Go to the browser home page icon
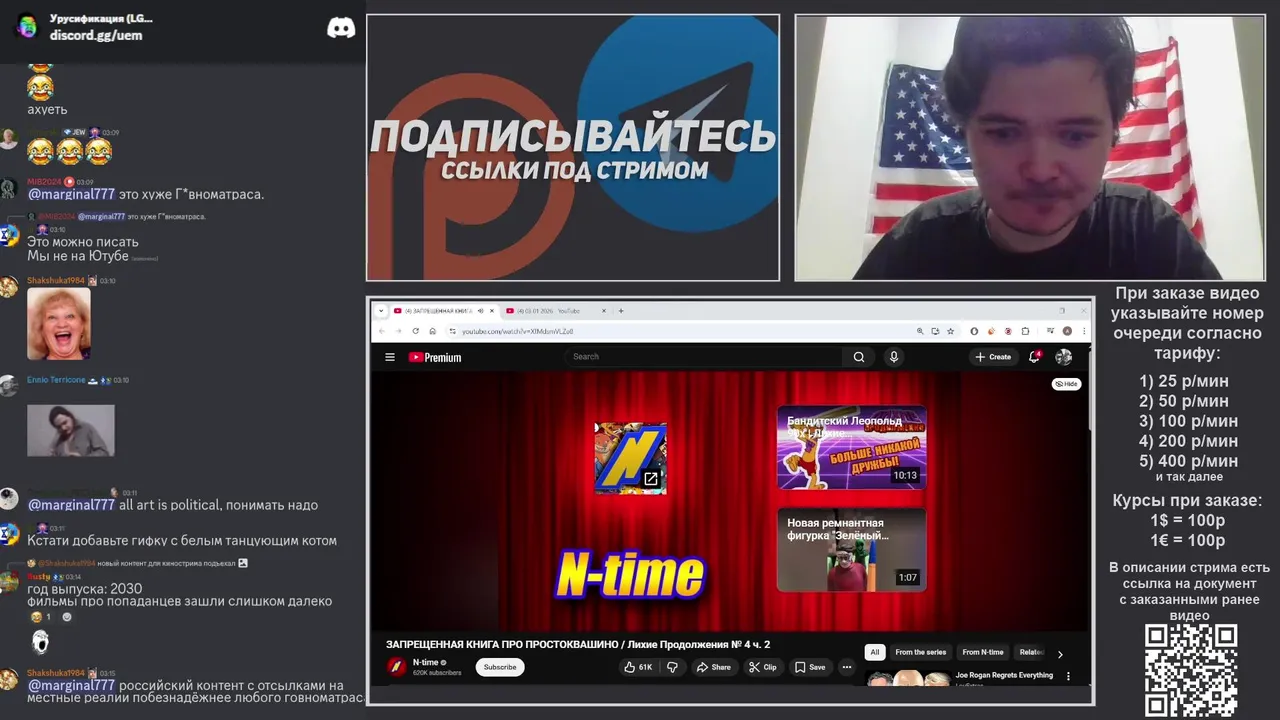 pyautogui.click(x=432, y=331)
